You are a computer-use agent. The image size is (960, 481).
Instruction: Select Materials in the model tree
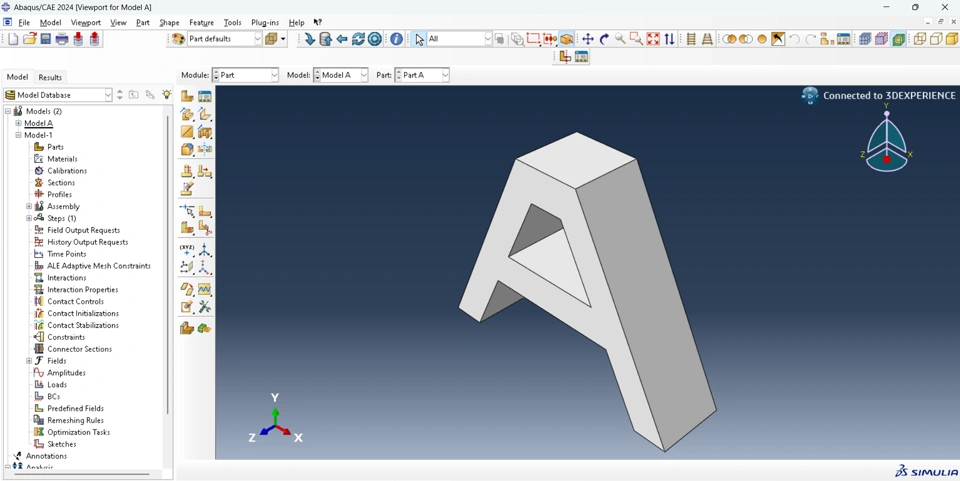pos(62,158)
